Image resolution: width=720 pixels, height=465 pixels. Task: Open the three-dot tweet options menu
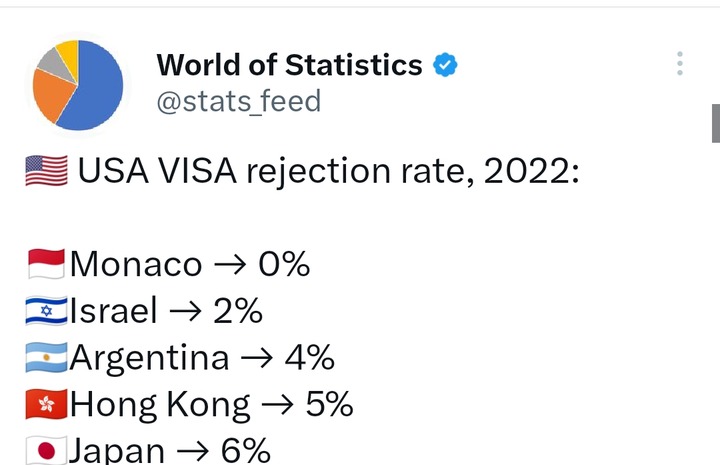coord(680,64)
